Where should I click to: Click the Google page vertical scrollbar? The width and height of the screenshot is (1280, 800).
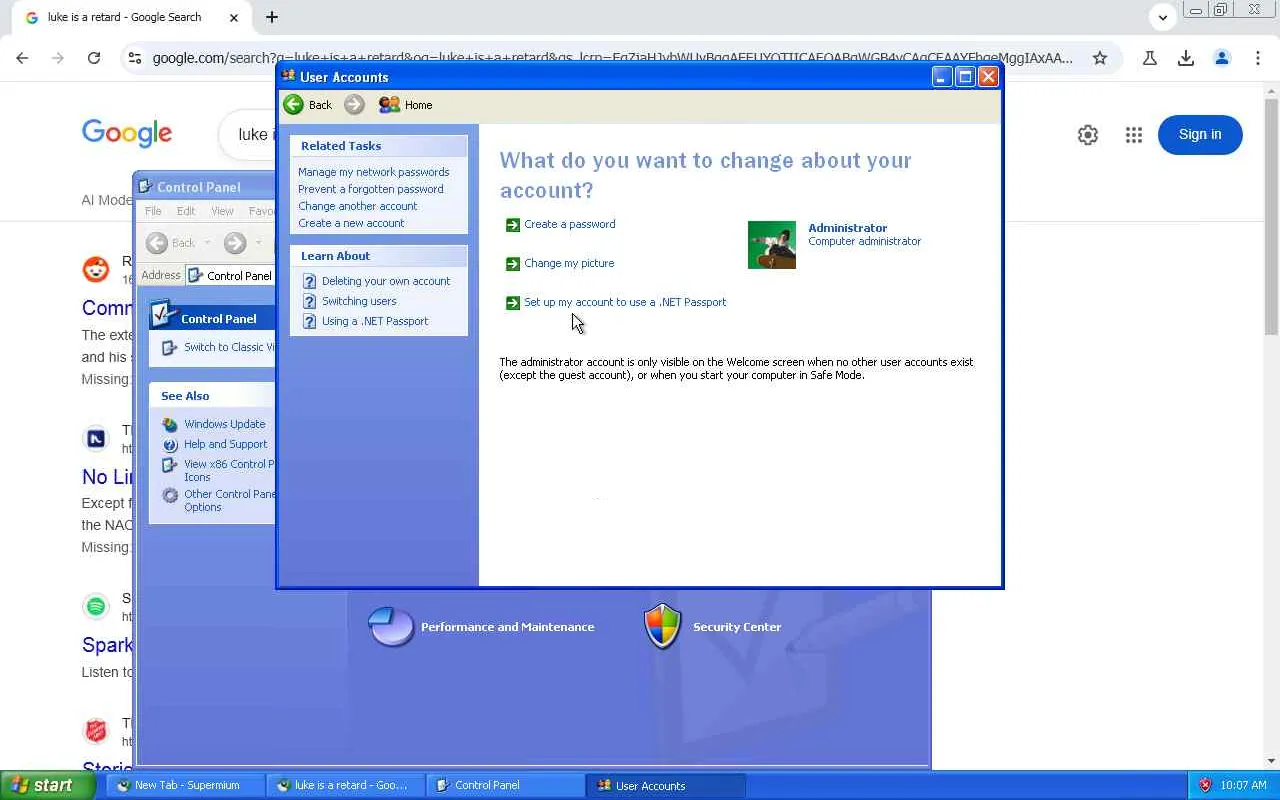(1271, 216)
